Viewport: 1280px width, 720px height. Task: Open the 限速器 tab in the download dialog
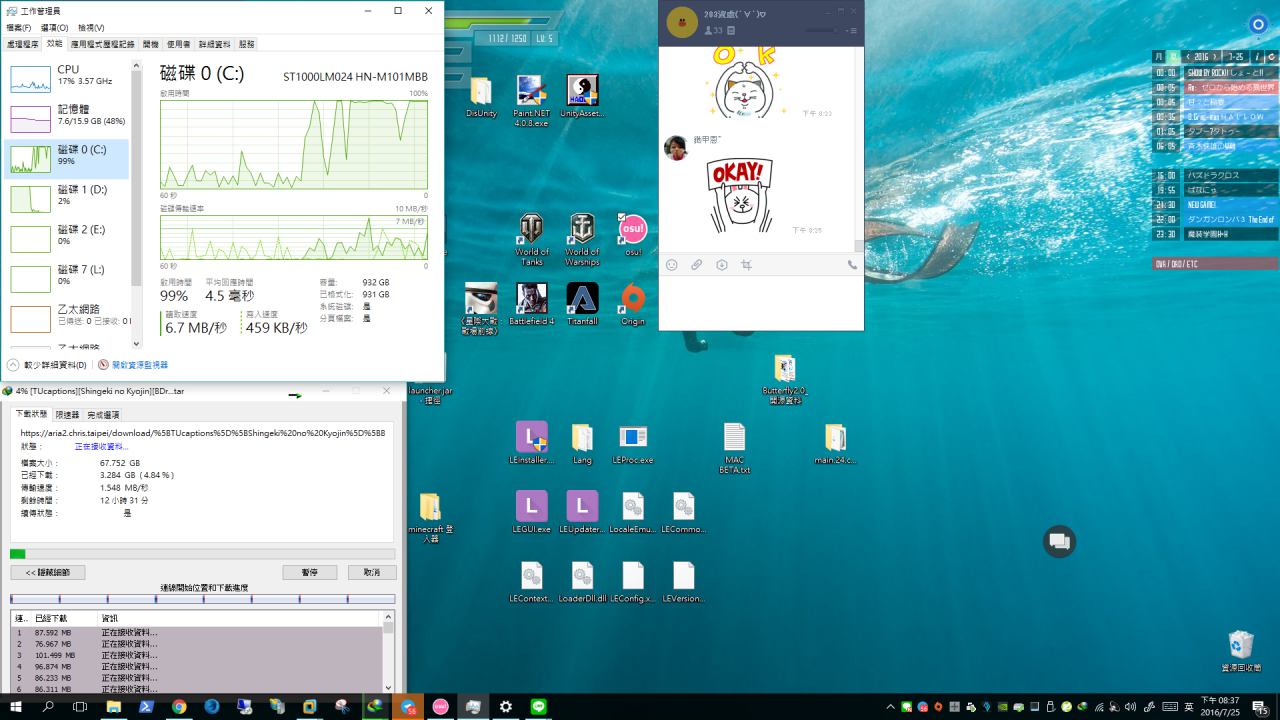(67, 414)
